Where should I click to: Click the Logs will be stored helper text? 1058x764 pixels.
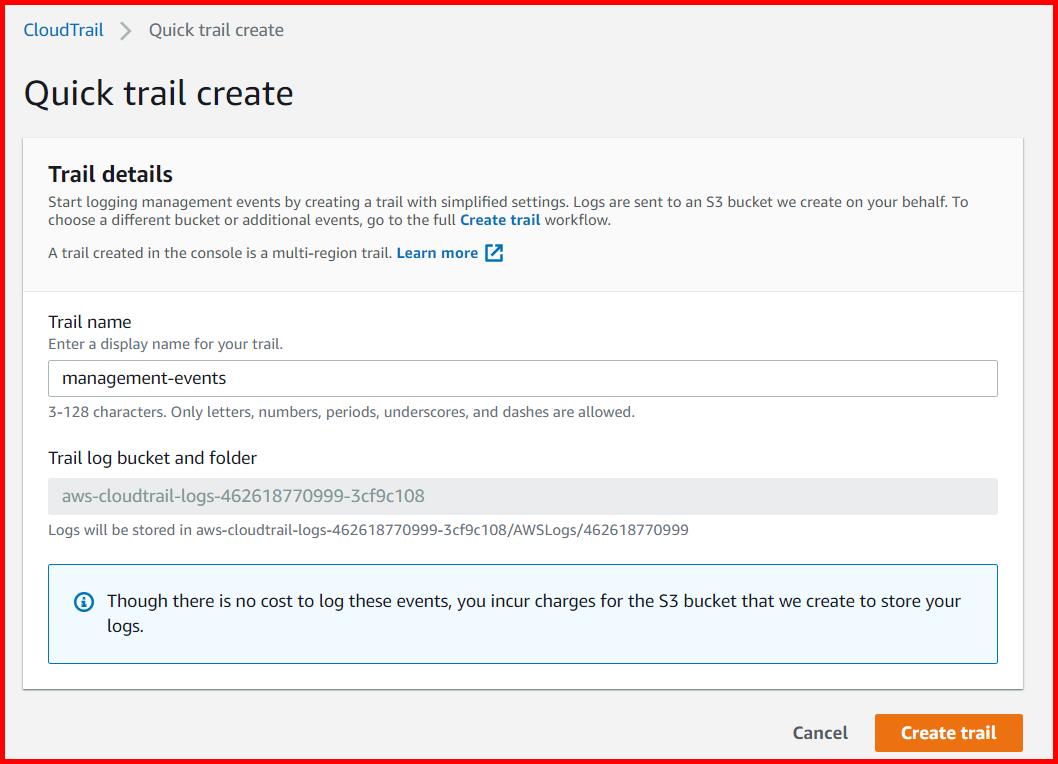pyautogui.click(x=368, y=530)
